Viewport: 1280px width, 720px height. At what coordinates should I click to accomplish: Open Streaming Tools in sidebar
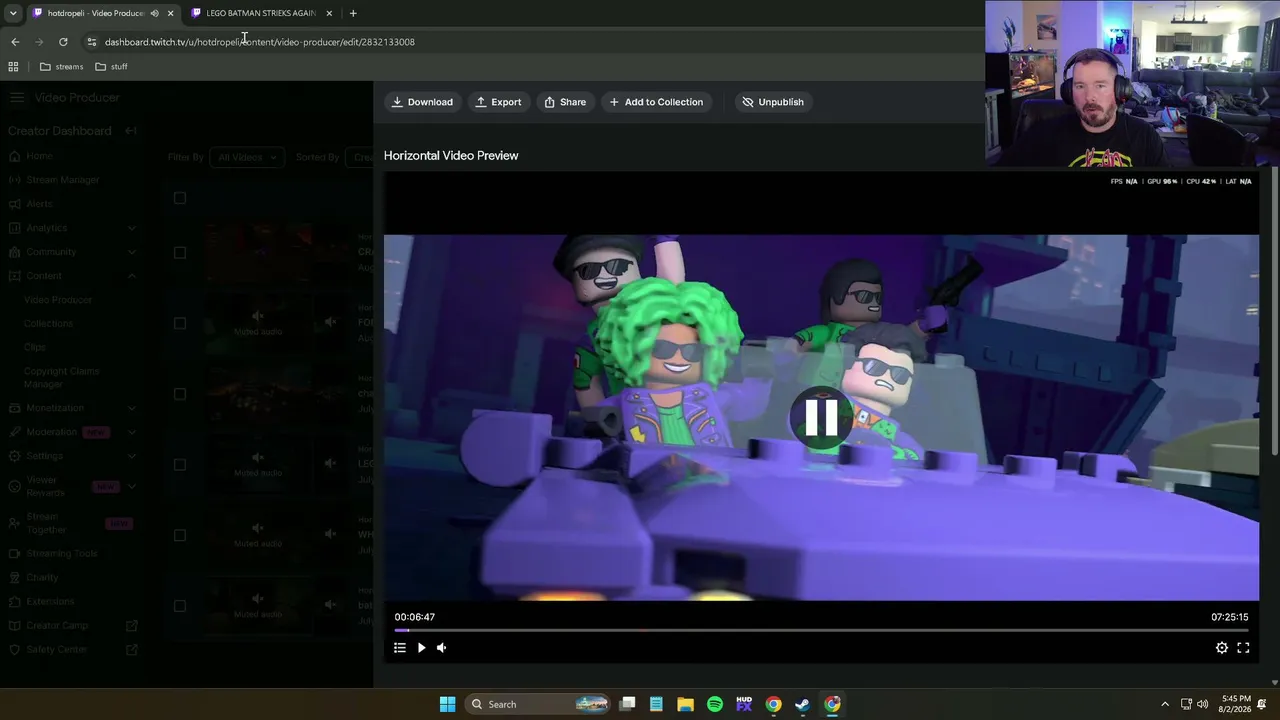click(x=62, y=553)
